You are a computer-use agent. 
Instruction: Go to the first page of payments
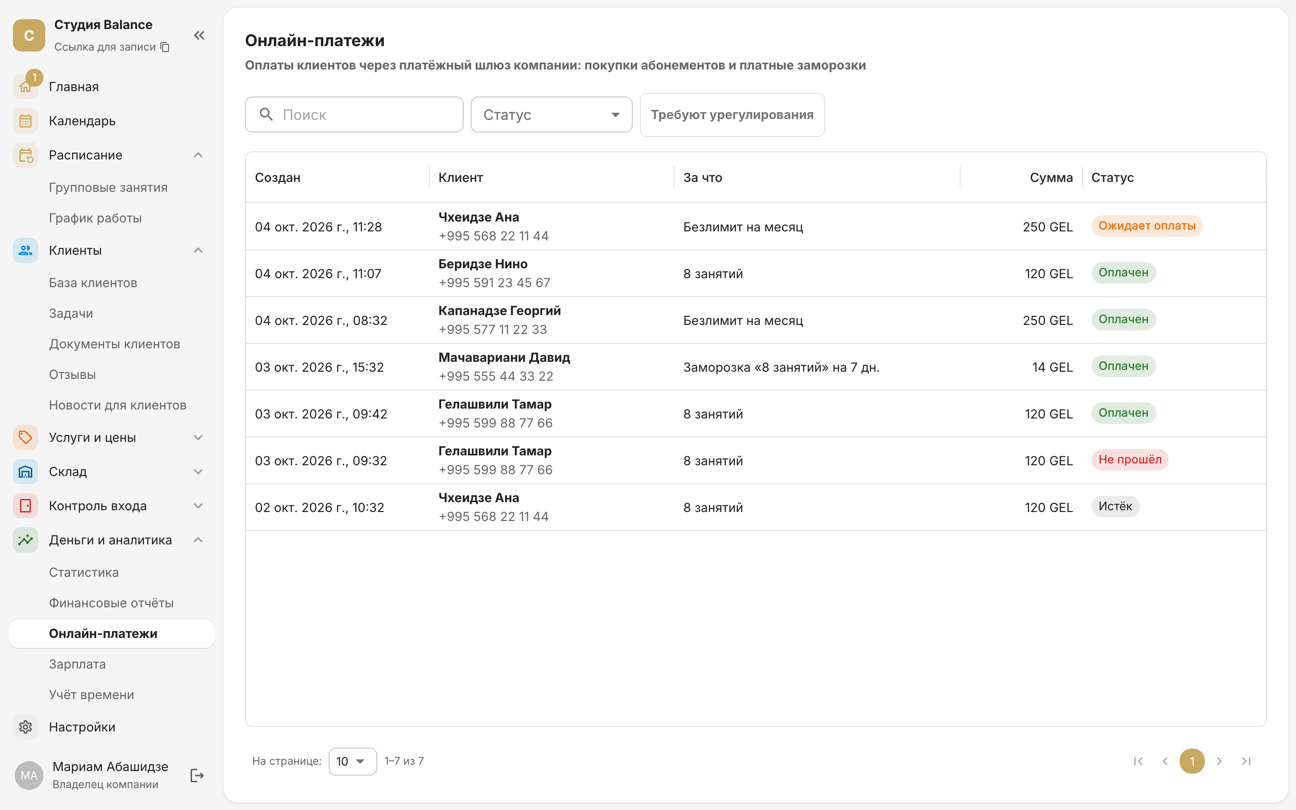1138,761
